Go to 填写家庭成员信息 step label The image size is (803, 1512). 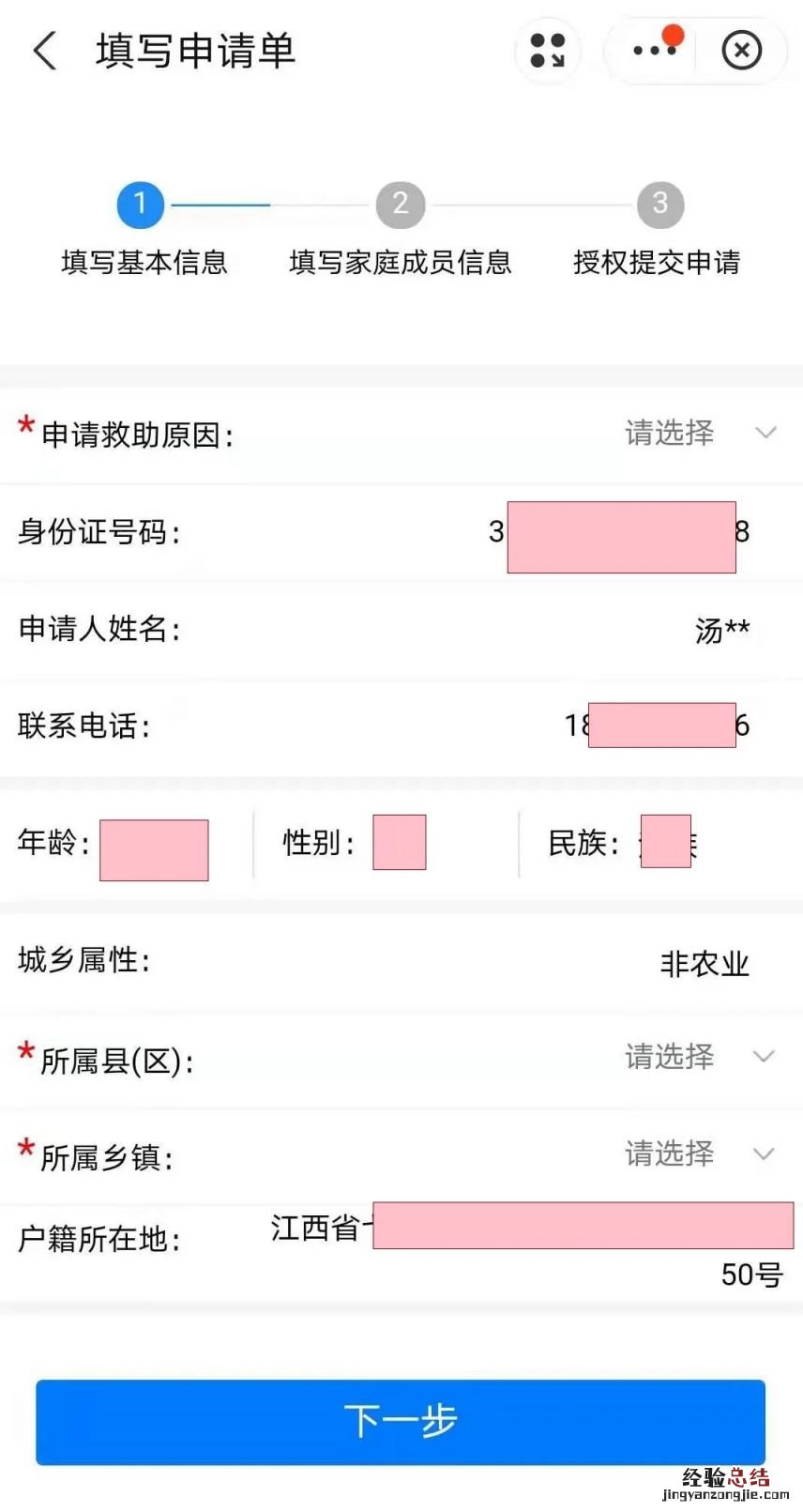pyautogui.click(x=401, y=262)
